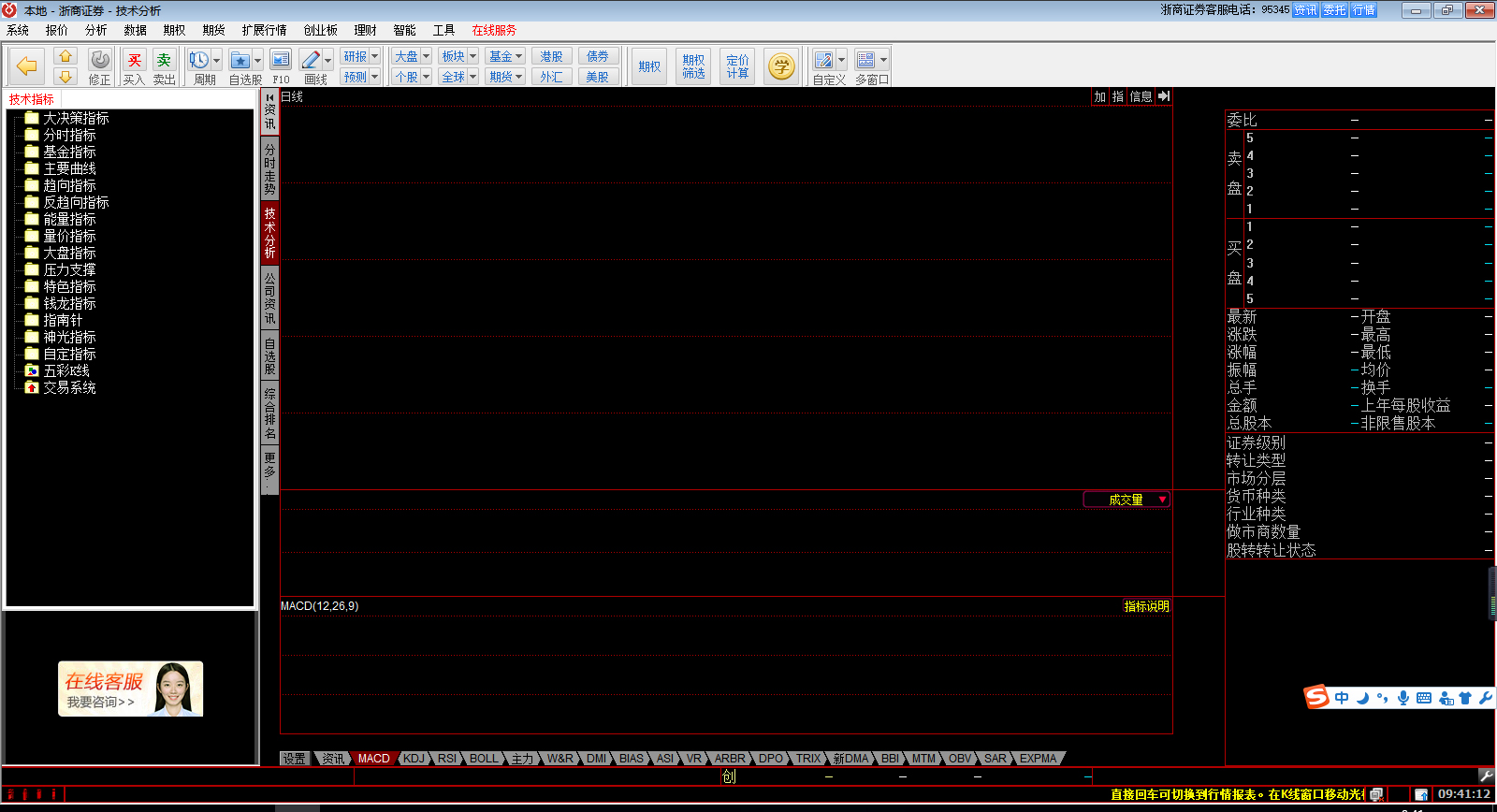This screenshot has width=1497, height=812.
Task: Open the 成交量 dropdown in chart
Action: click(x=1126, y=500)
